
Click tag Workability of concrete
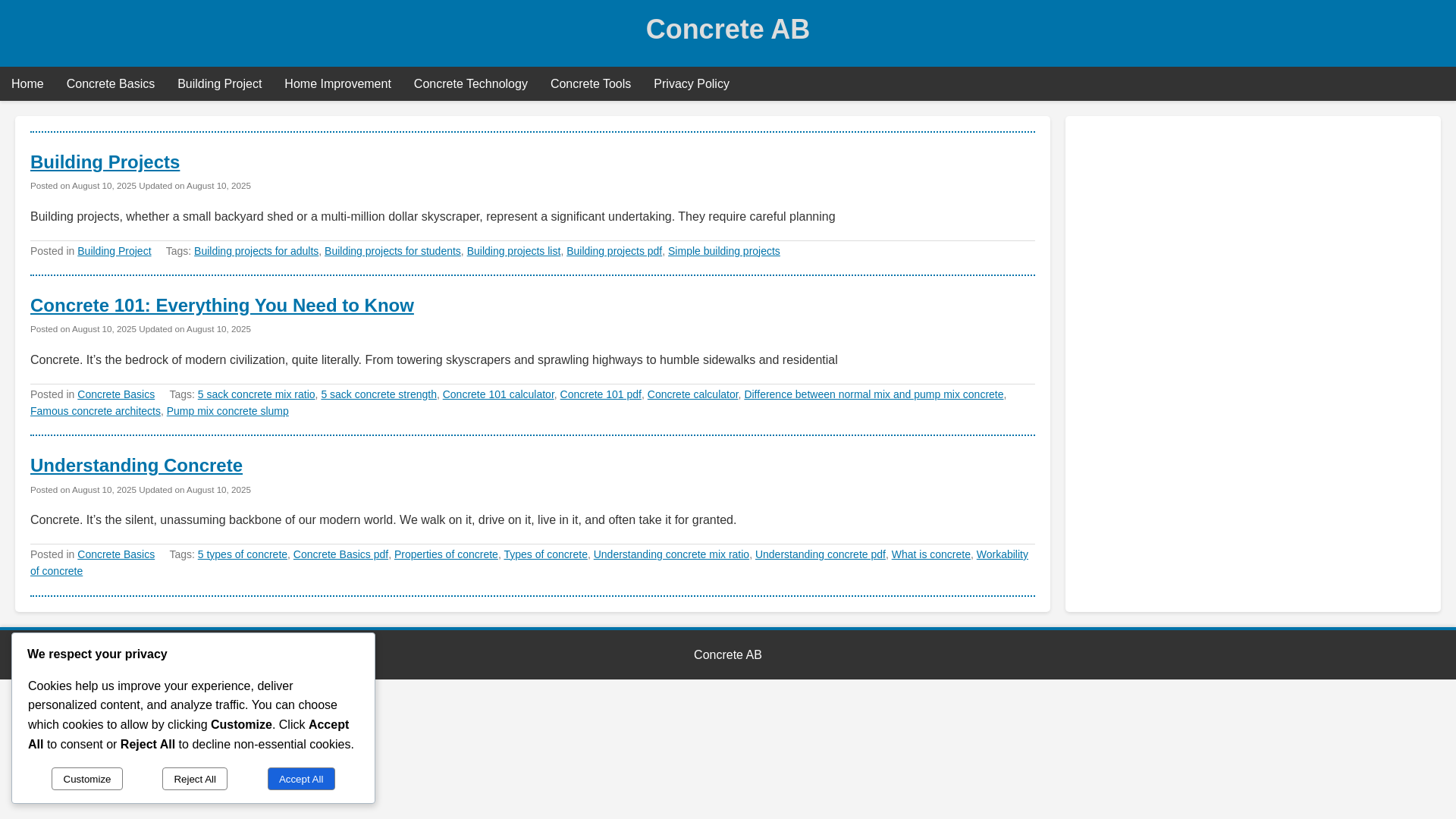click(x=1002, y=554)
